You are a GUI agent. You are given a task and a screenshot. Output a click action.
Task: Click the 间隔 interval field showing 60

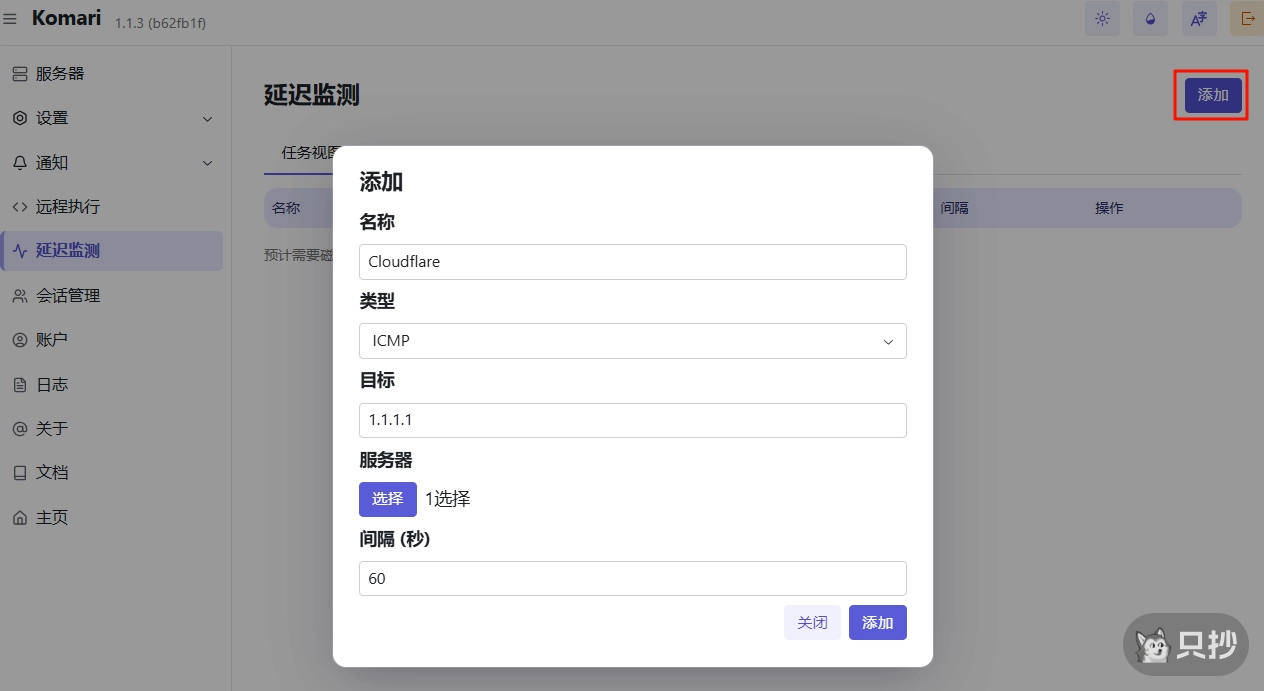pos(632,578)
